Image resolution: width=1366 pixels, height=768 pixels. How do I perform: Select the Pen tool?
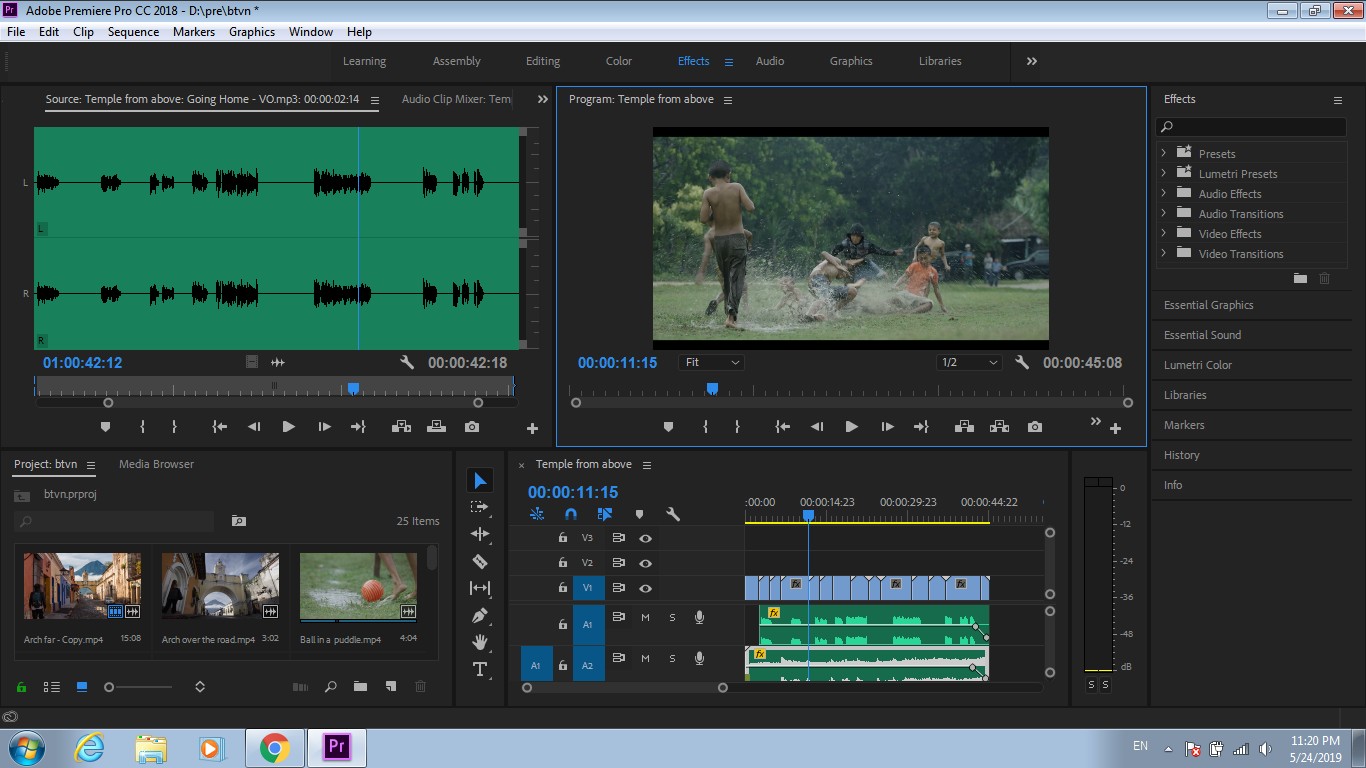pos(480,615)
